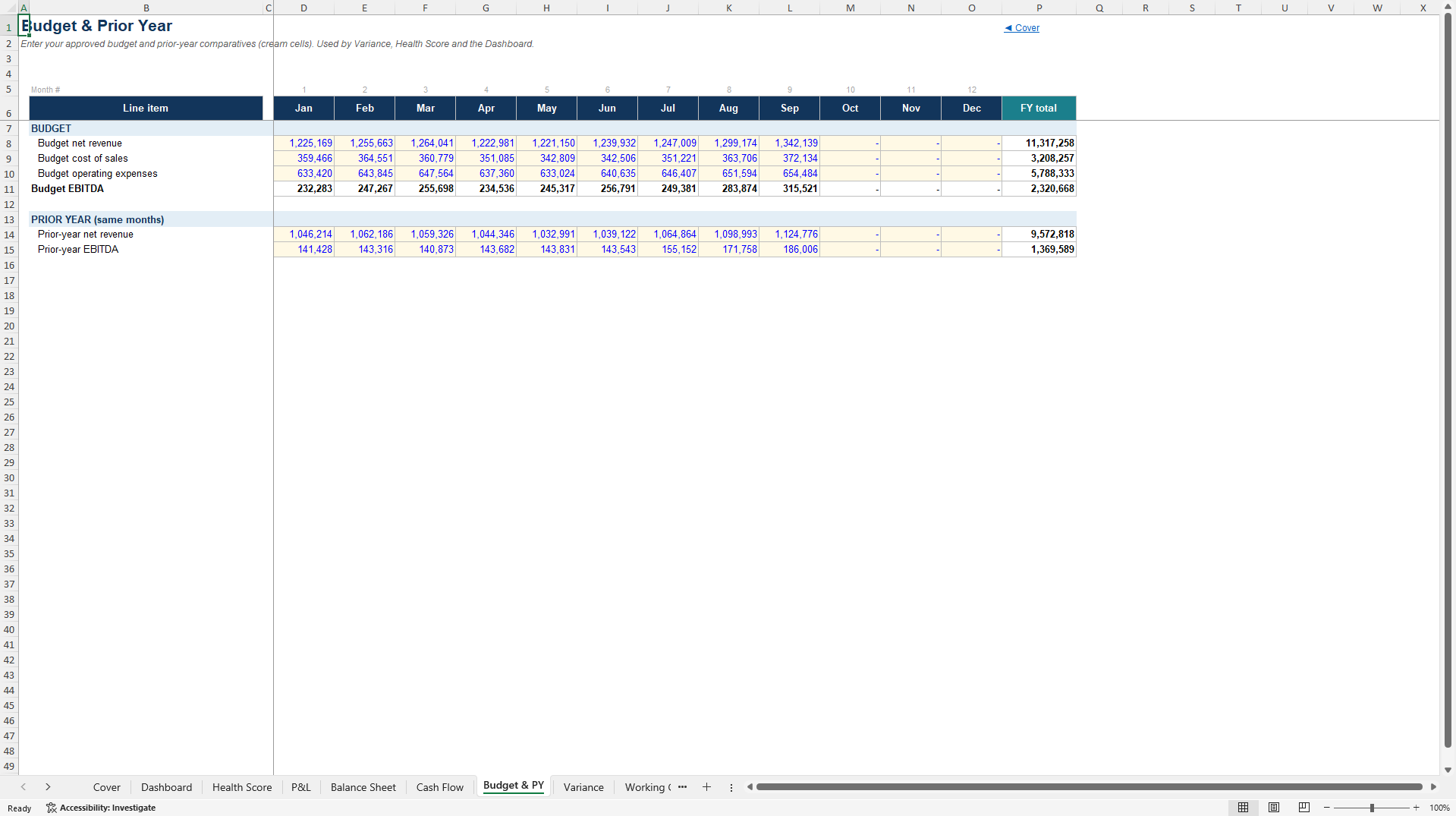Click the previous sheet navigation arrow
Screen dimensions: 1456x816
[24, 787]
